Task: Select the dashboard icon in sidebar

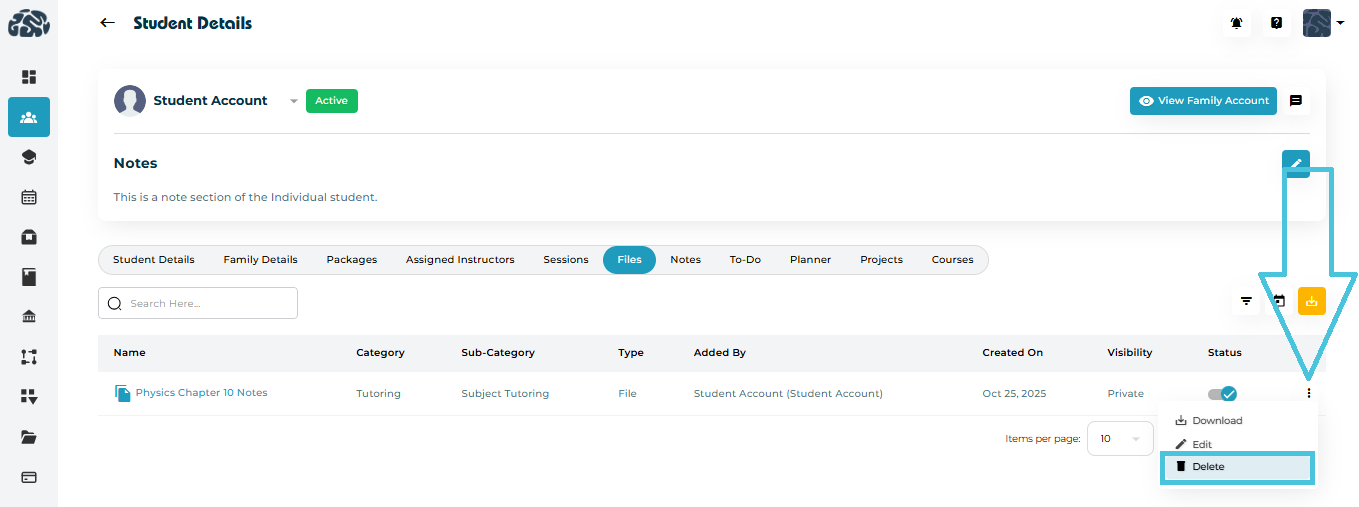Action: (x=29, y=77)
